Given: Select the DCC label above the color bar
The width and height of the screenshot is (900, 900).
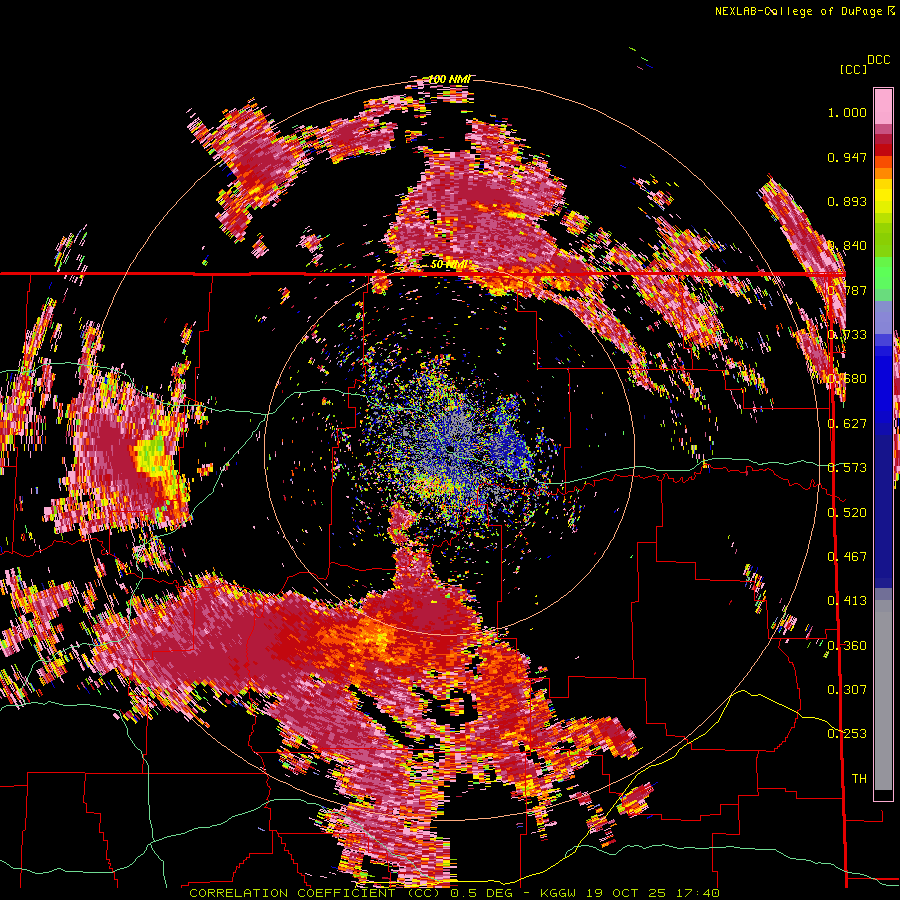Looking at the screenshot, I should (x=879, y=60).
